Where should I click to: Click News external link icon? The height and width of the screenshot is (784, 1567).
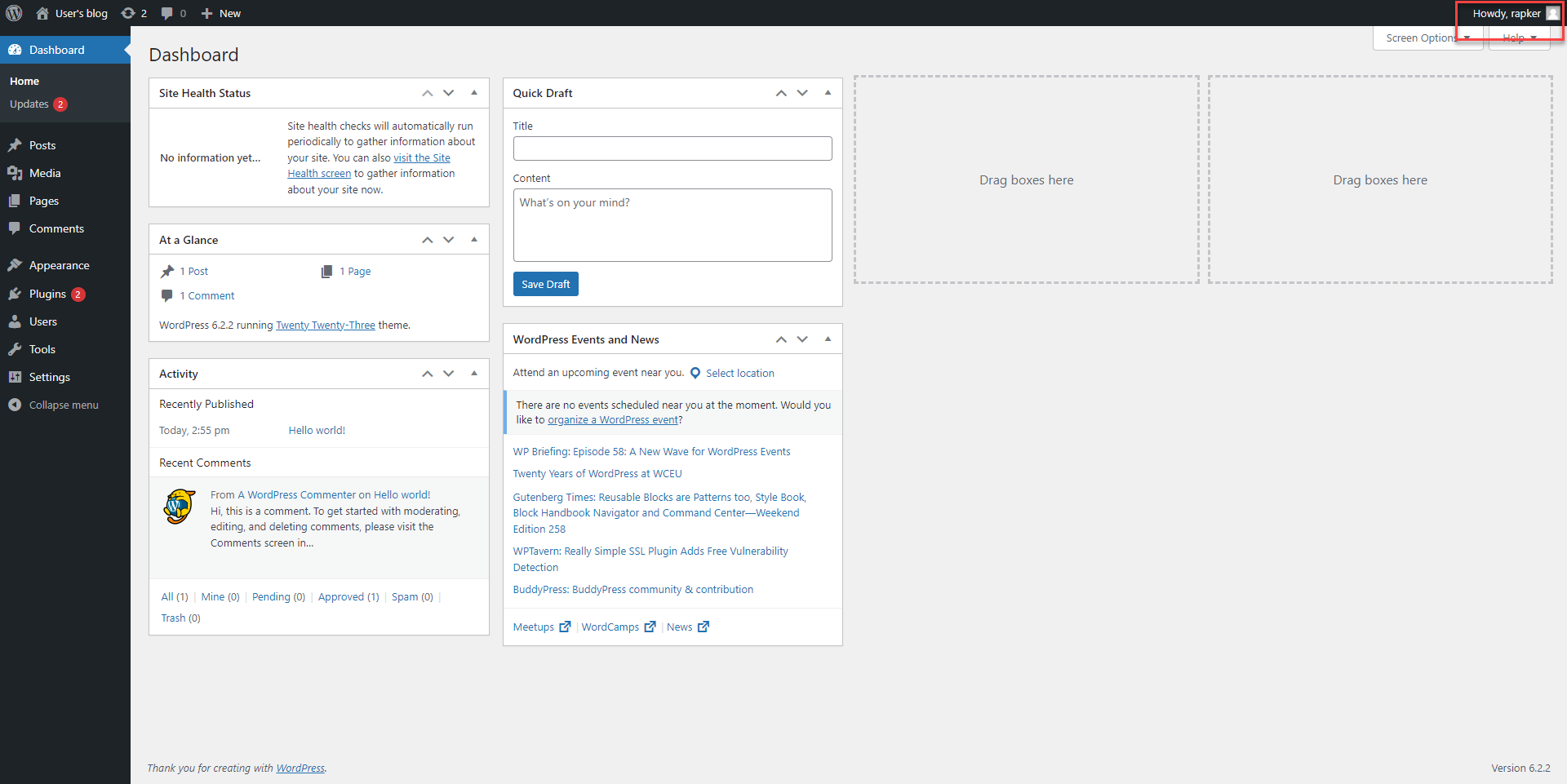point(704,627)
